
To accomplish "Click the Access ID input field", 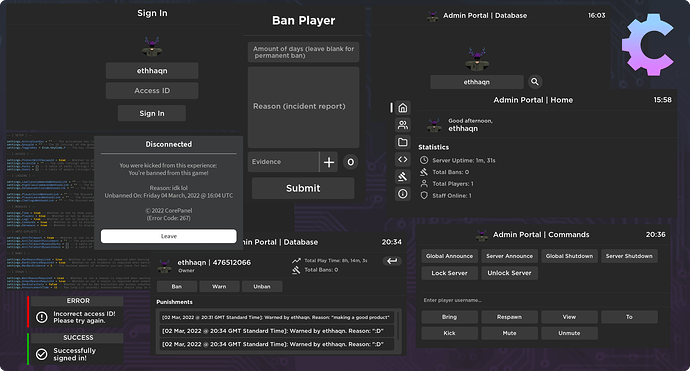I will pyautogui.click(x=152, y=91).
